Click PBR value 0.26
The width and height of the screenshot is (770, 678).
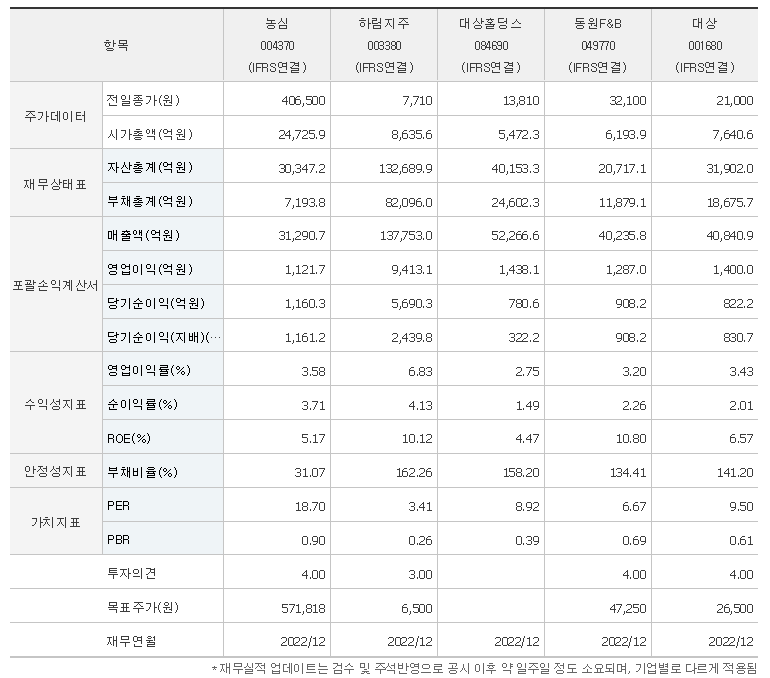point(420,540)
